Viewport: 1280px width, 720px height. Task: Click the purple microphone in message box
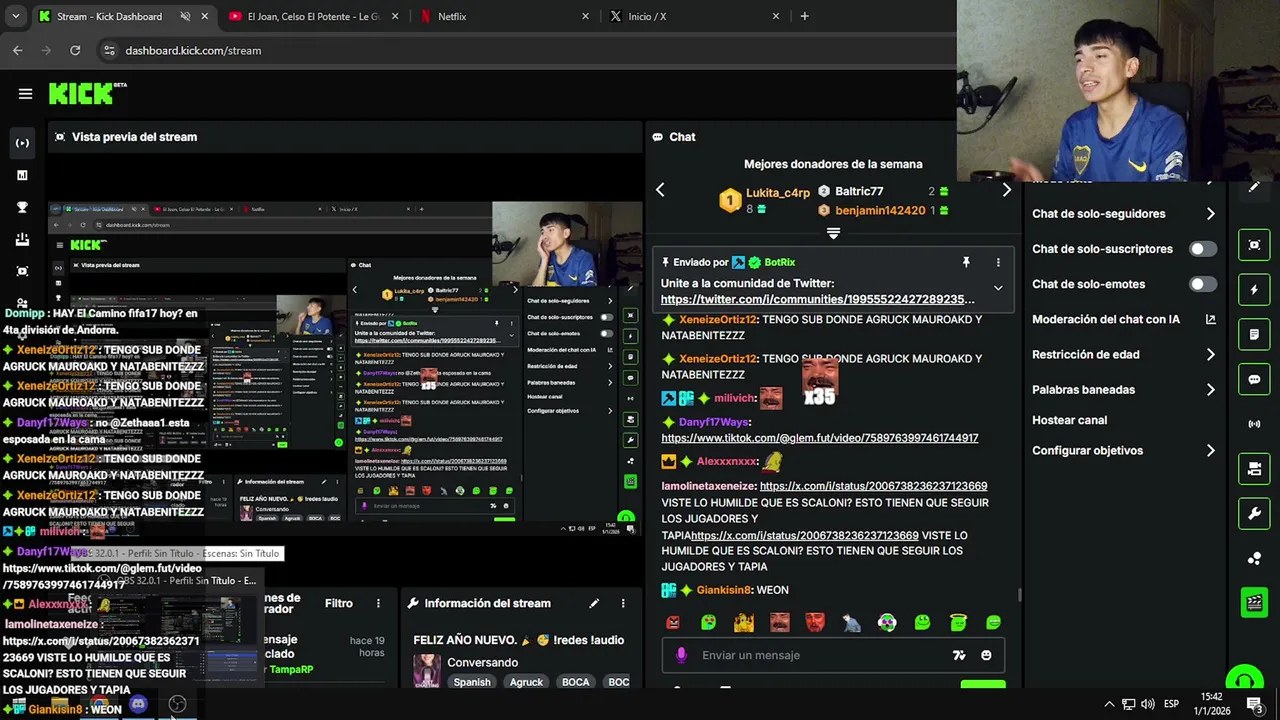point(681,655)
